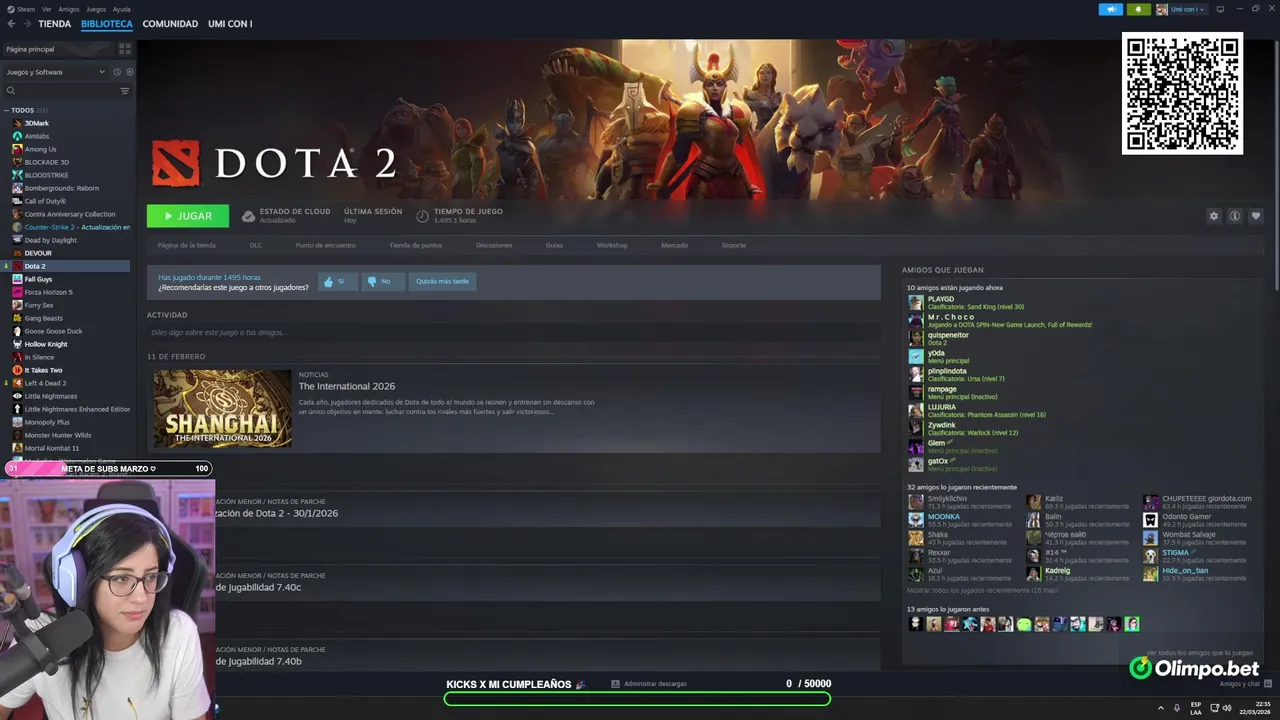Viewport: 1280px width, 720px height.
Task: Open the DLC link
Action: click(256, 245)
